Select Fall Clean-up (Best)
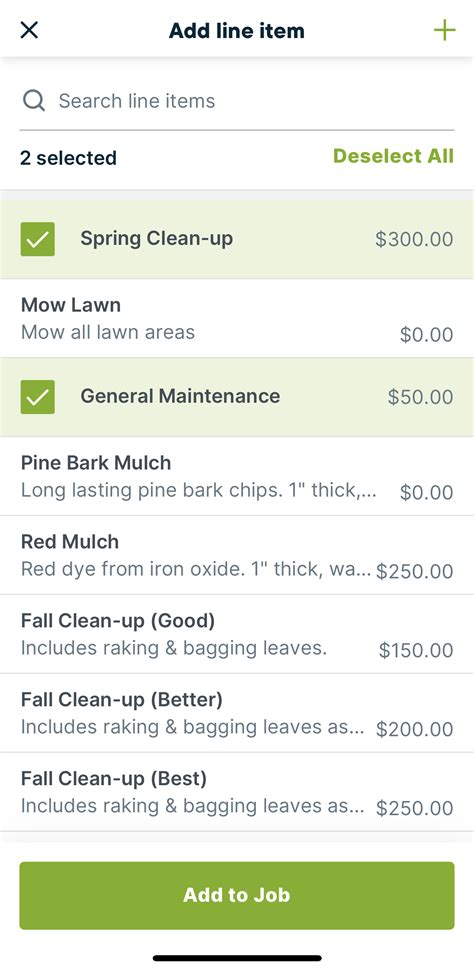 237,792
